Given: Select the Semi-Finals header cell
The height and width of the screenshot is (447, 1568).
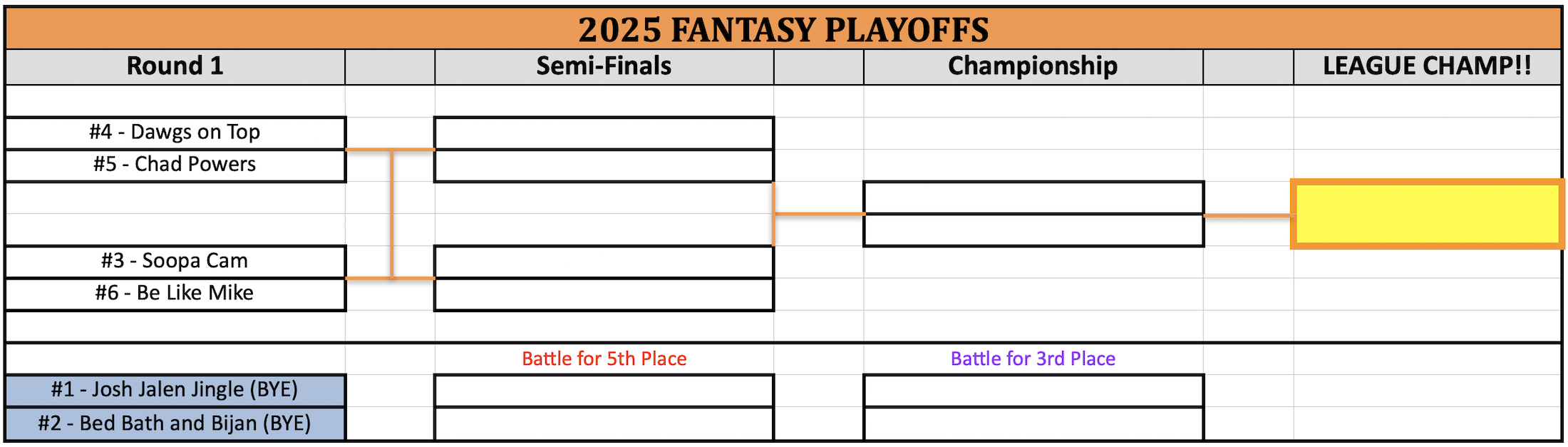Looking at the screenshot, I should [604, 66].
